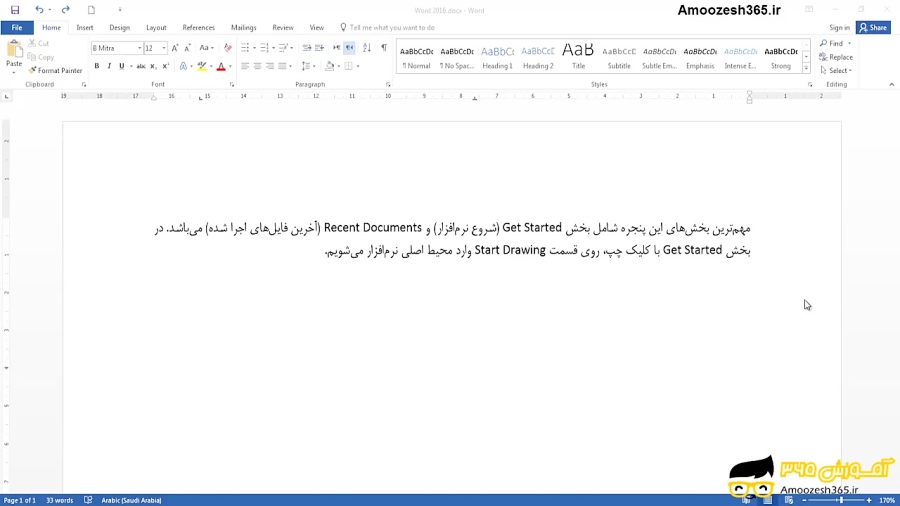Viewport: 900px width, 506px height.
Task: Clear all formatting
Action: [228, 48]
